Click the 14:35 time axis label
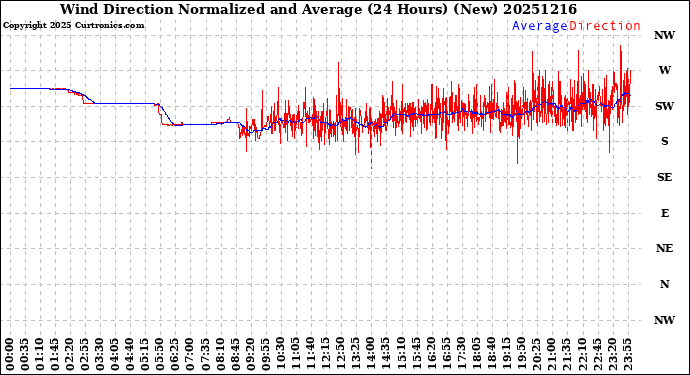 click(x=386, y=355)
